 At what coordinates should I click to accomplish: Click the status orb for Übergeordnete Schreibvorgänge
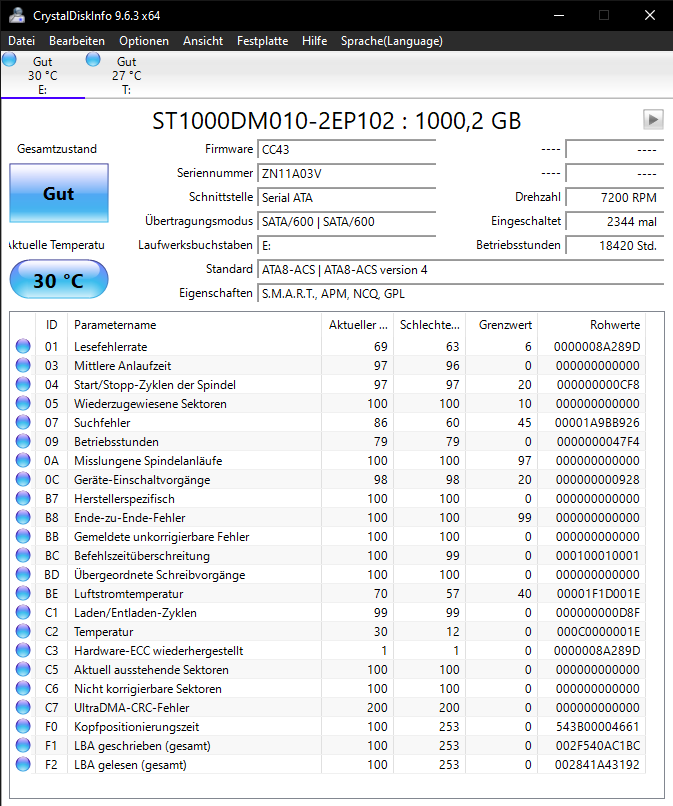(x=23, y=574)
